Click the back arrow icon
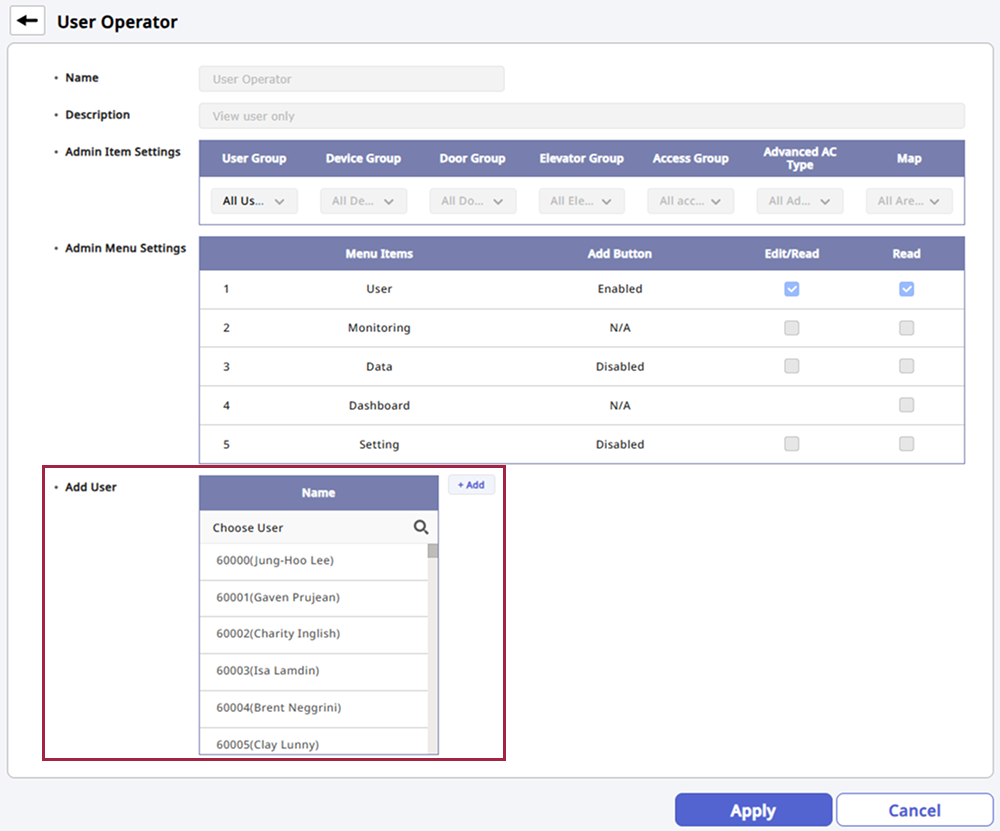 click(x=27, y=21)
